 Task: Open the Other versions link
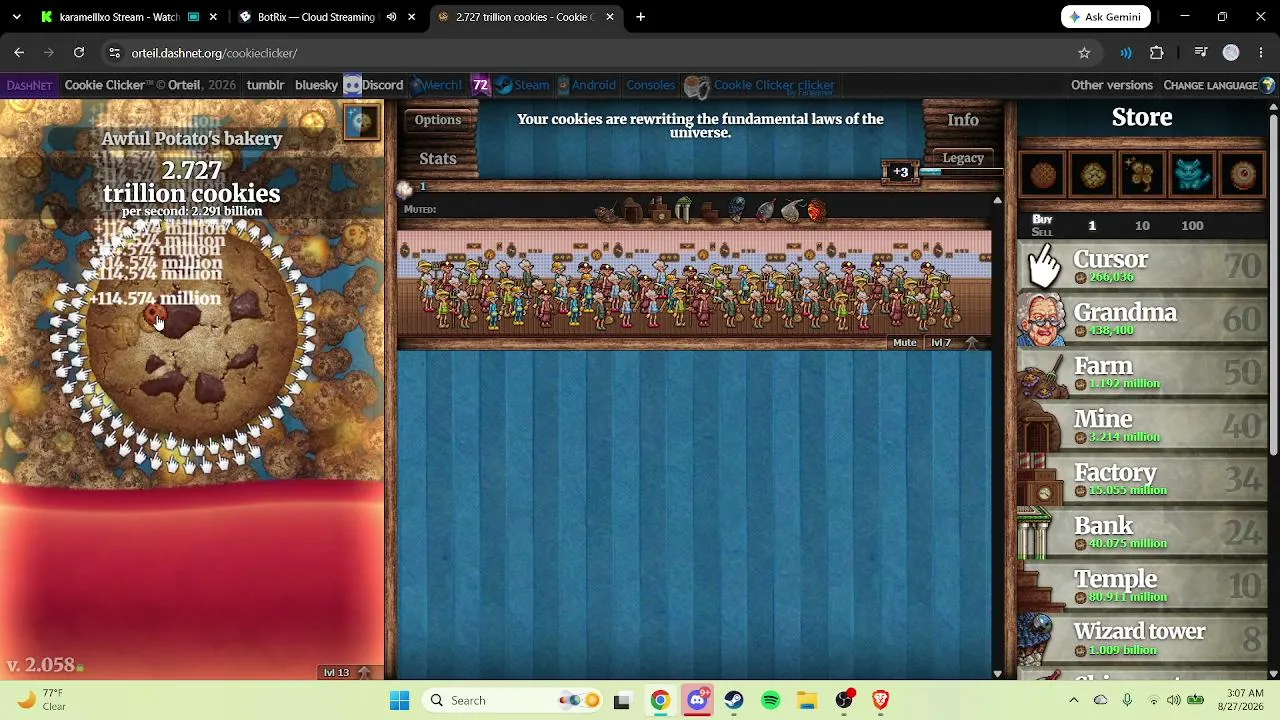coord(1112,85)
